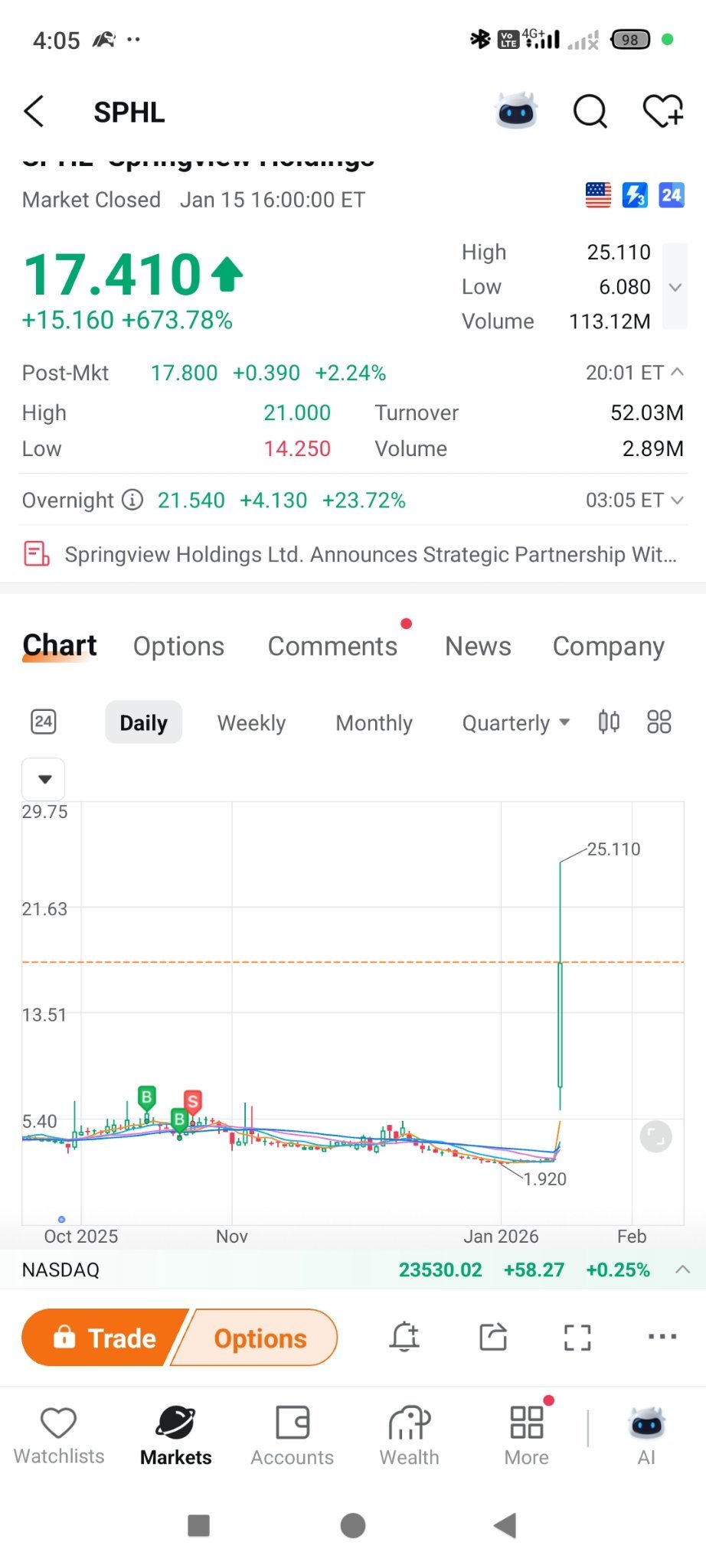Share the stock via share icon
The height and width of the screenshot is (1568, 706).
(x=493, y=1337)
